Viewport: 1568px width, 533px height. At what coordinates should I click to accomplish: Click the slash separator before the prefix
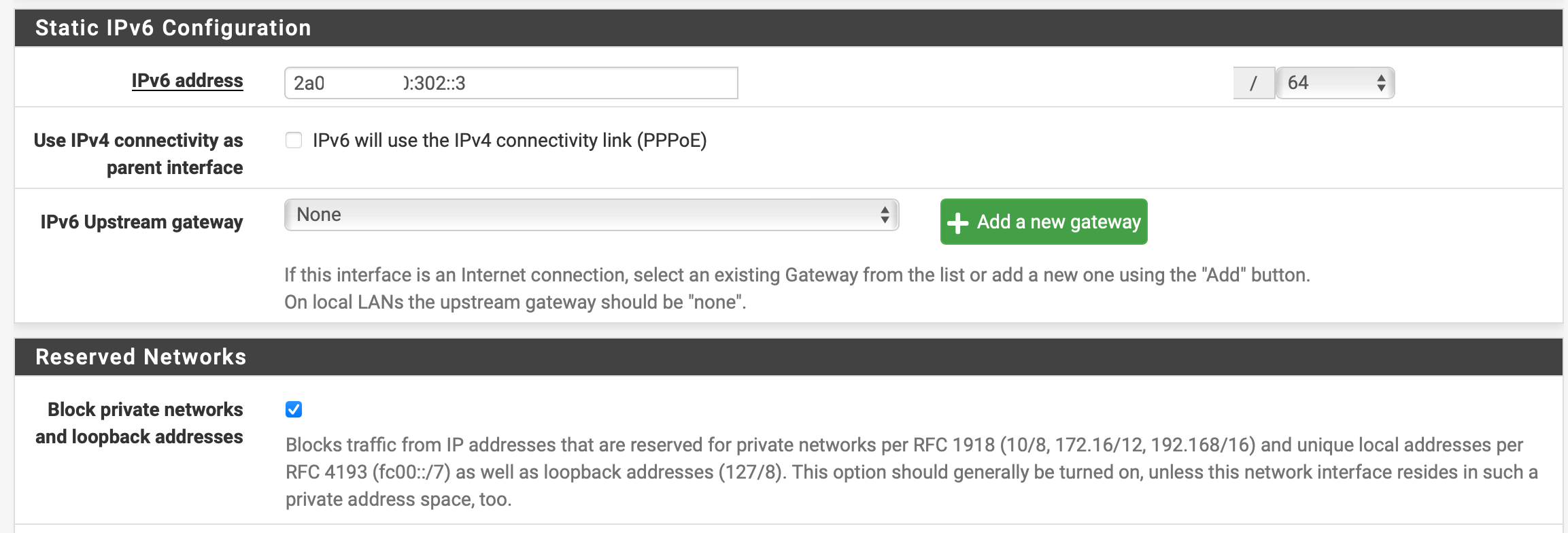1253,83
